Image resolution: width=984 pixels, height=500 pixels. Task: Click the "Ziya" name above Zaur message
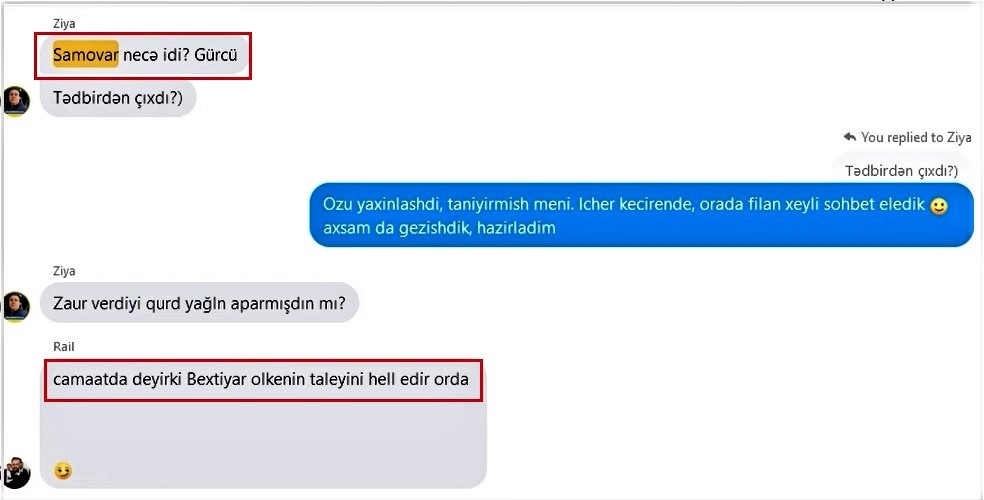(64, 271)
